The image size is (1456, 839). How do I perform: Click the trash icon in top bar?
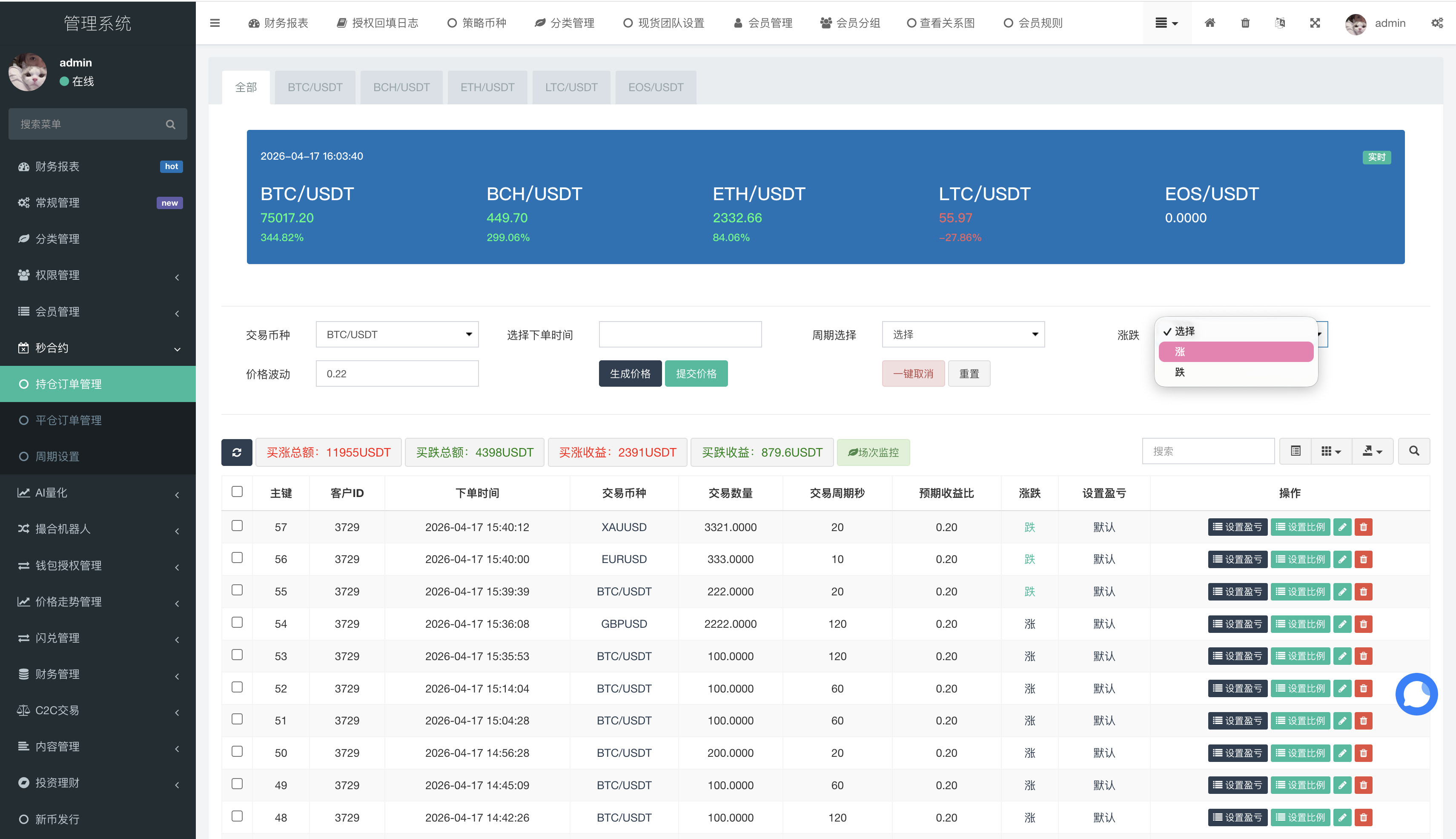pos(1245,23)
